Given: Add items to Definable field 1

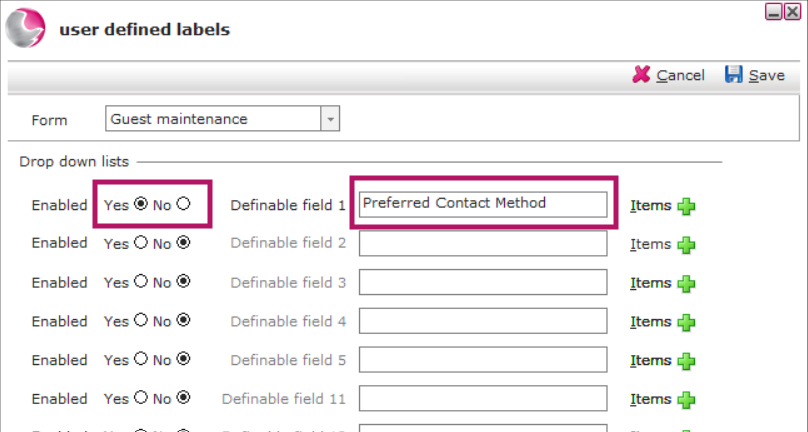Looking at the screenshot, I should pyautogui.click(x=686, y=206).
